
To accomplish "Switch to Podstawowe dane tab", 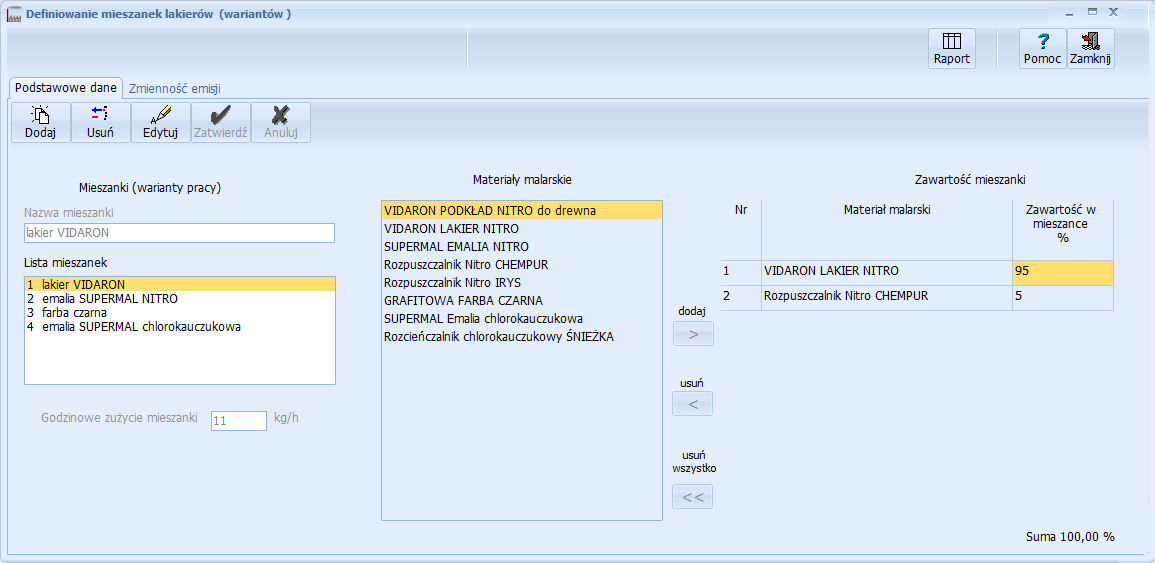I will 66,88.
